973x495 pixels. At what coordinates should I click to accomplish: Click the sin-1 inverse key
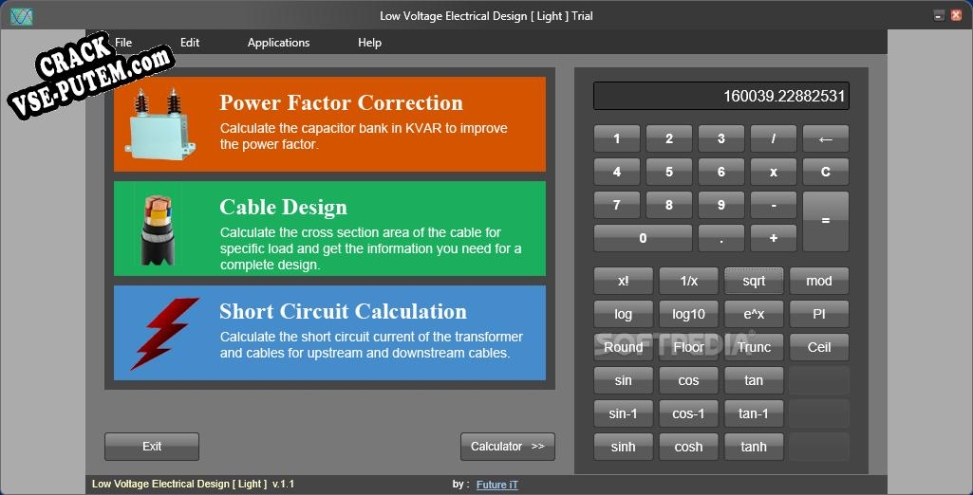tap(623, 414)
